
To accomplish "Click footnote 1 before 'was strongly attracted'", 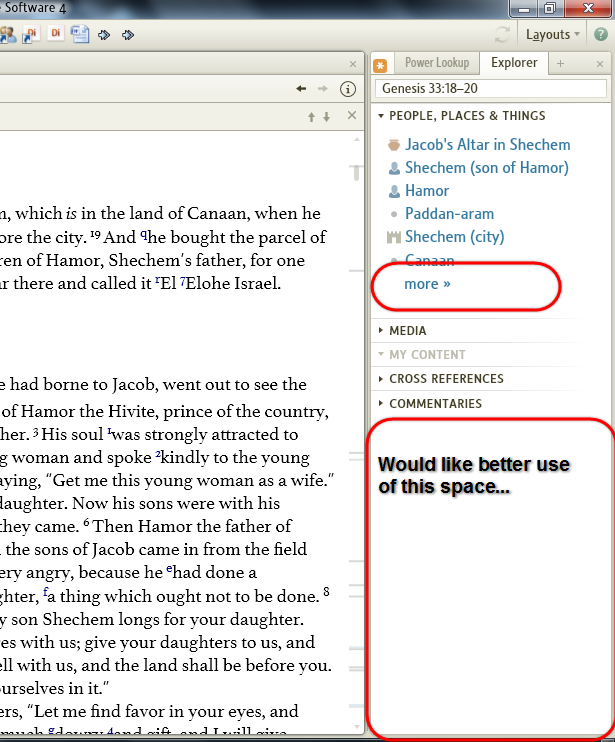I will [109, 431].
